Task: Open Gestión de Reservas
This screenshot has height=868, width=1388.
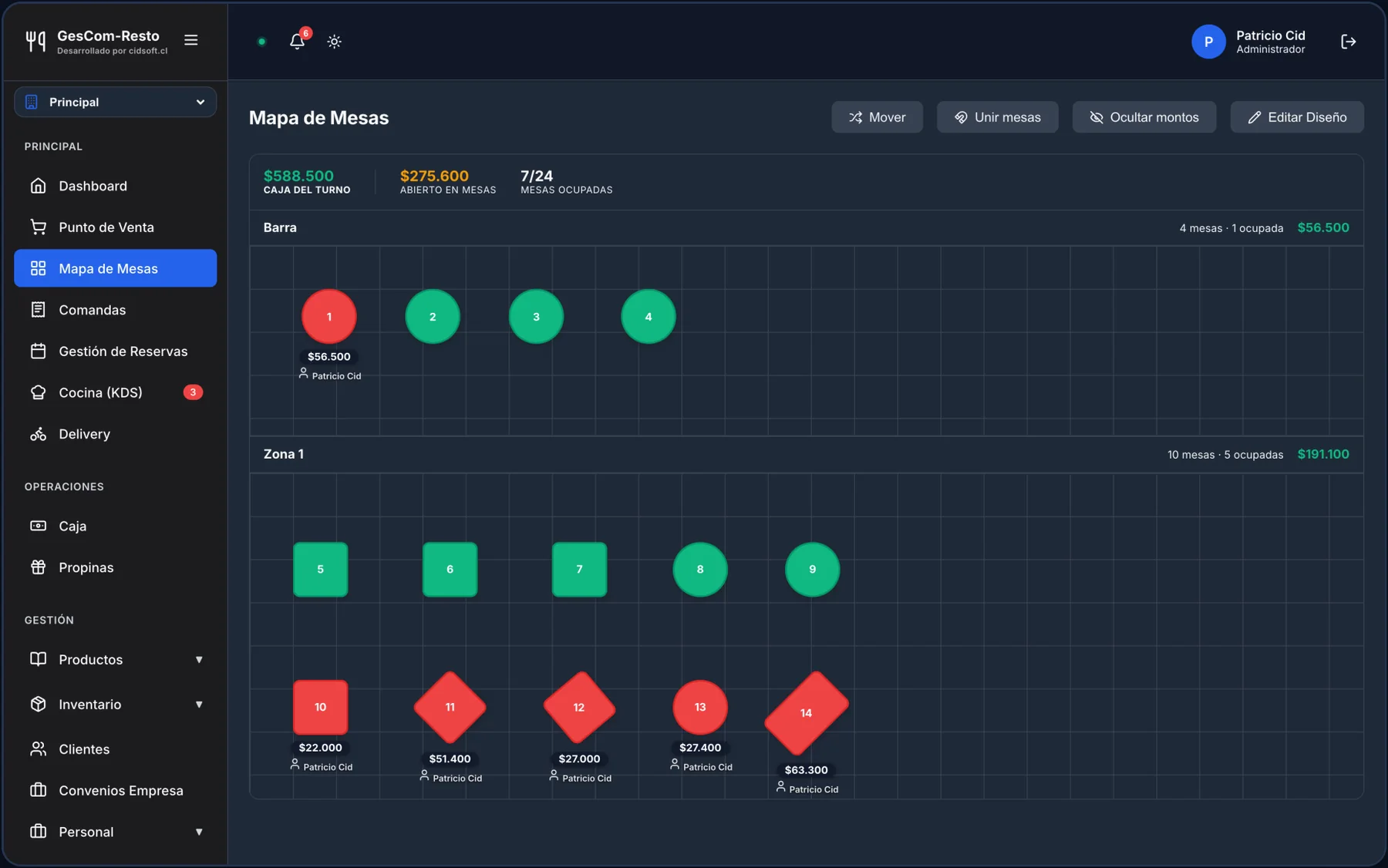Action: pos(115,352)
